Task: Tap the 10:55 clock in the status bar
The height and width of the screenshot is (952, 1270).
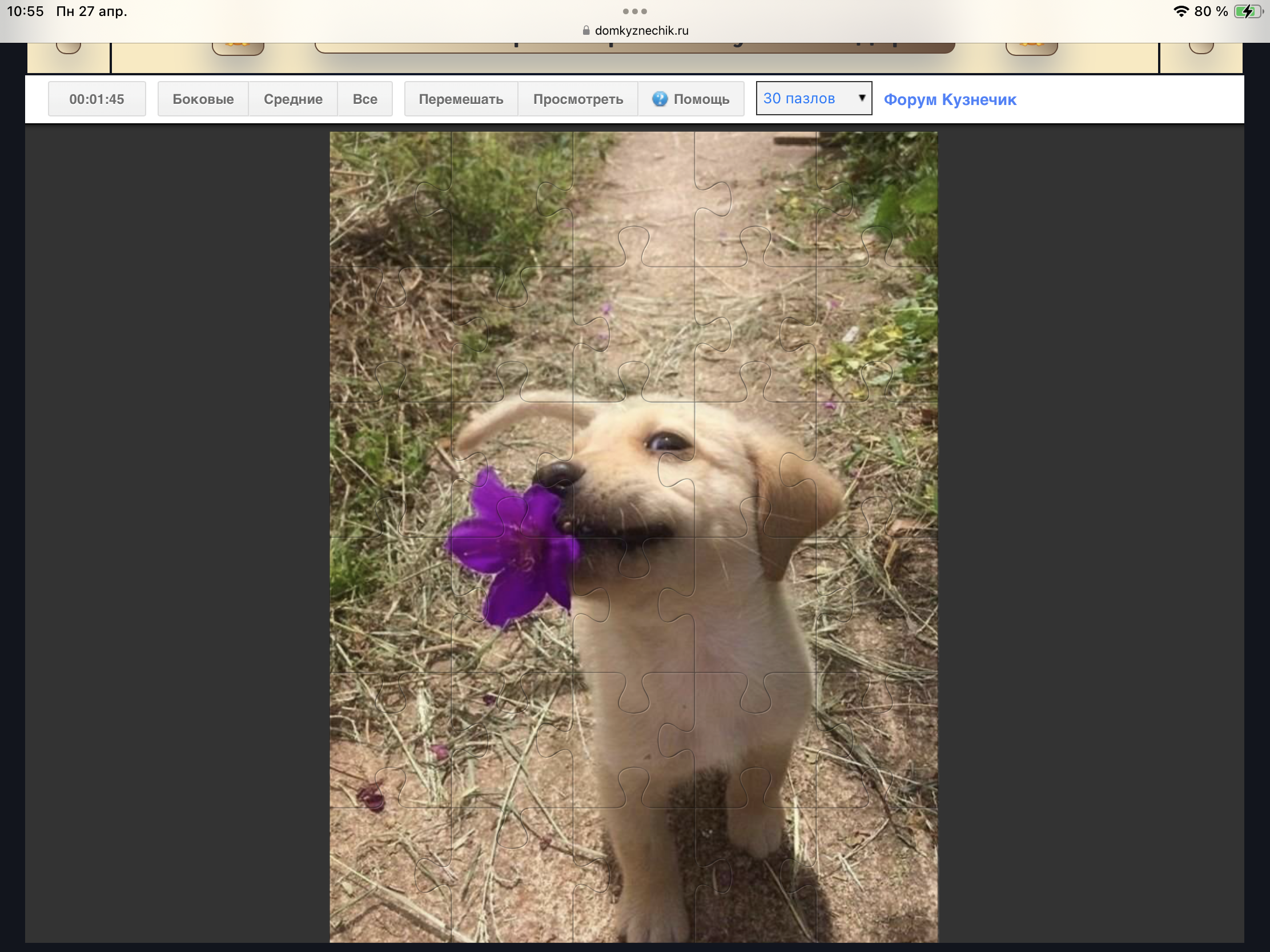Action: click(x=25, y=11)
